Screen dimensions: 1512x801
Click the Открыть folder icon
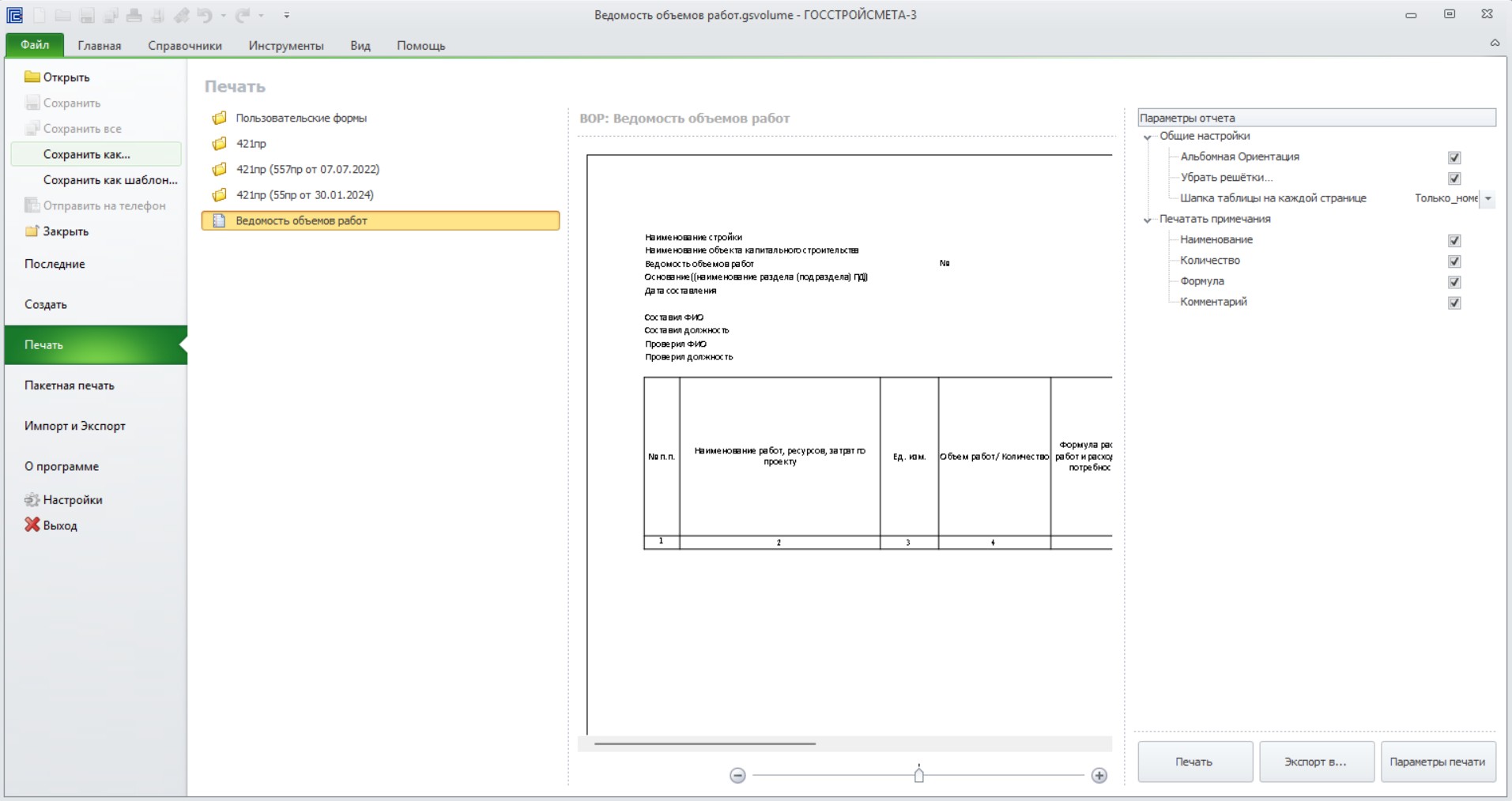coord(32,77)
